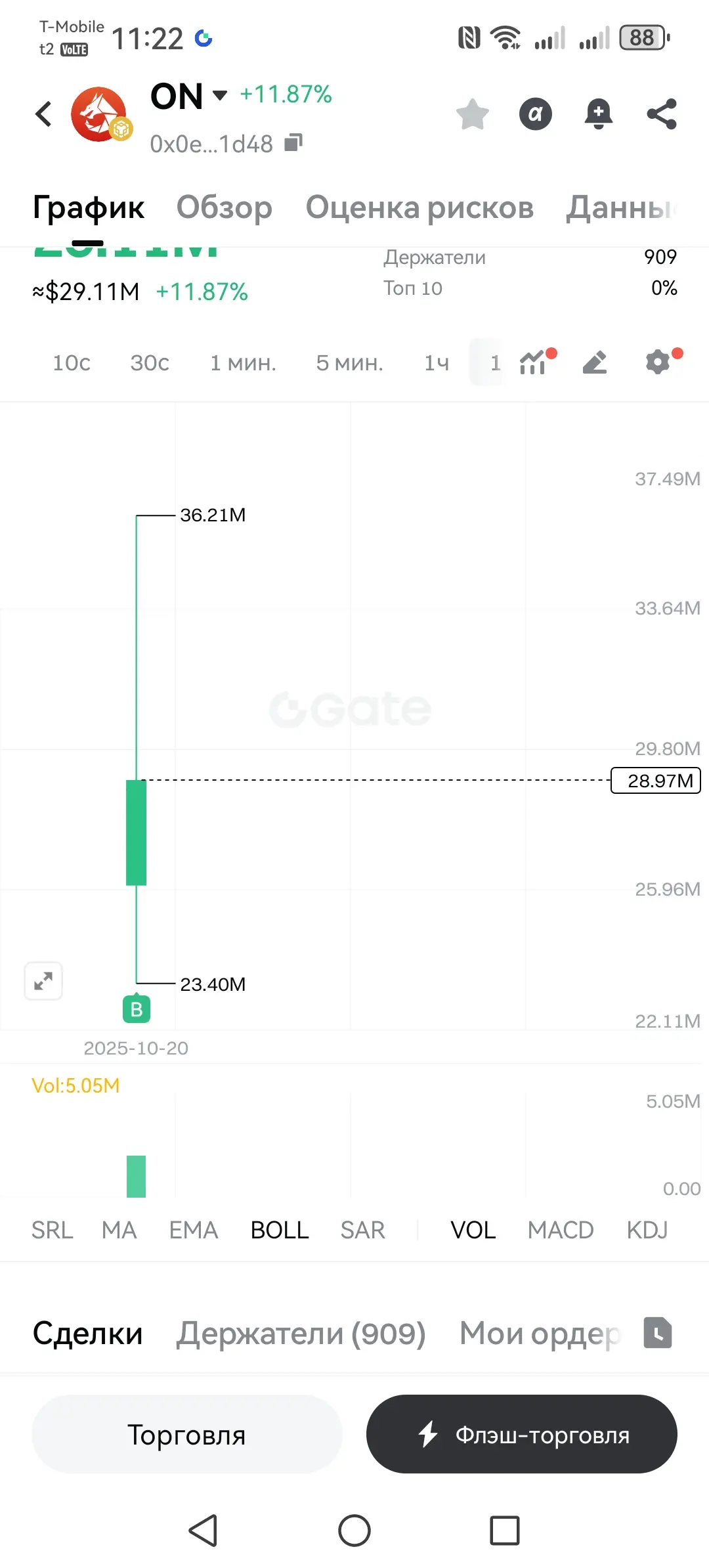Viewport: 709px width, 1568px height.
Task: Expand chart to fullscreen
Action: (x=43, y=981)
